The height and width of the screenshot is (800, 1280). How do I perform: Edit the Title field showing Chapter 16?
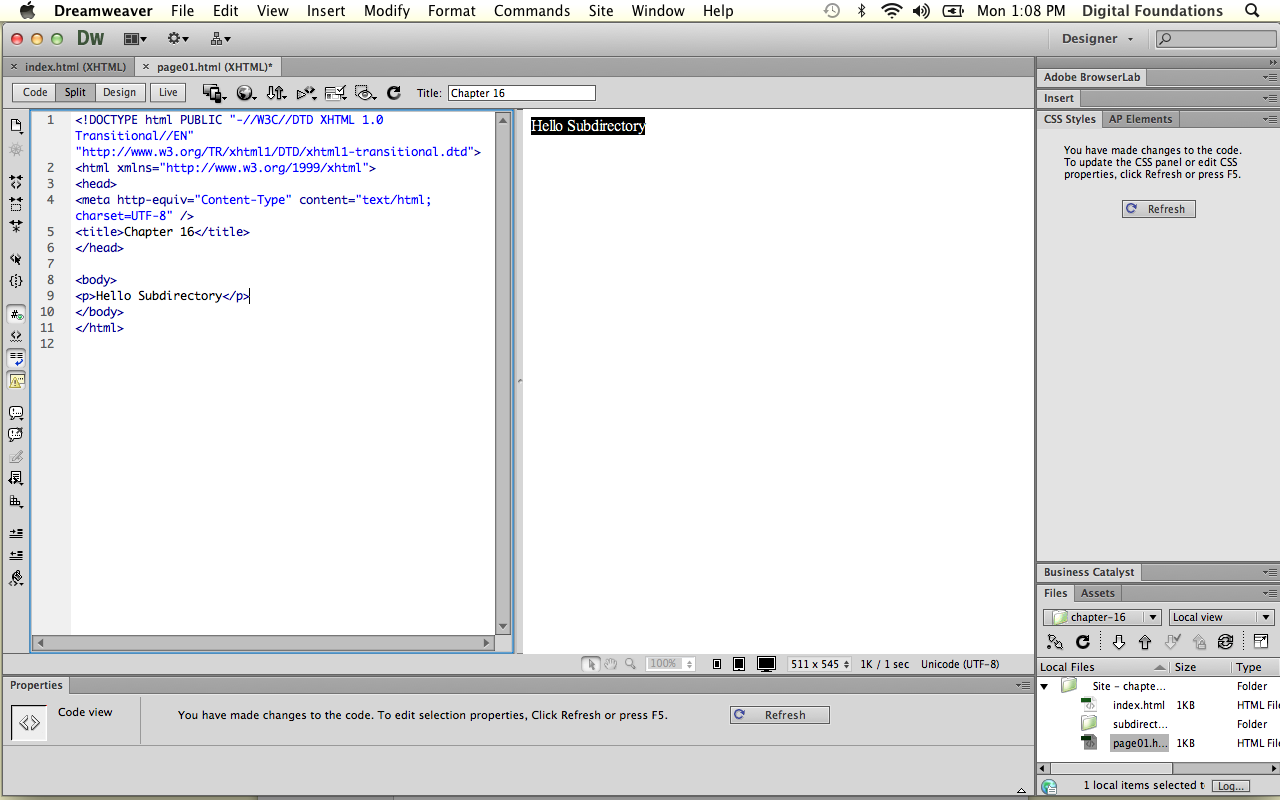click(x=521, y=92)
